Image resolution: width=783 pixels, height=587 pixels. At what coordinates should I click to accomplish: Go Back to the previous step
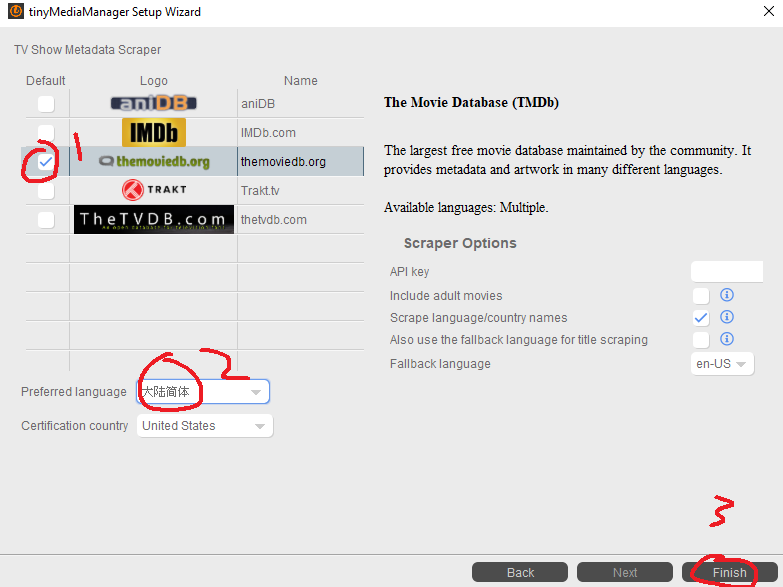coord(520,573)
